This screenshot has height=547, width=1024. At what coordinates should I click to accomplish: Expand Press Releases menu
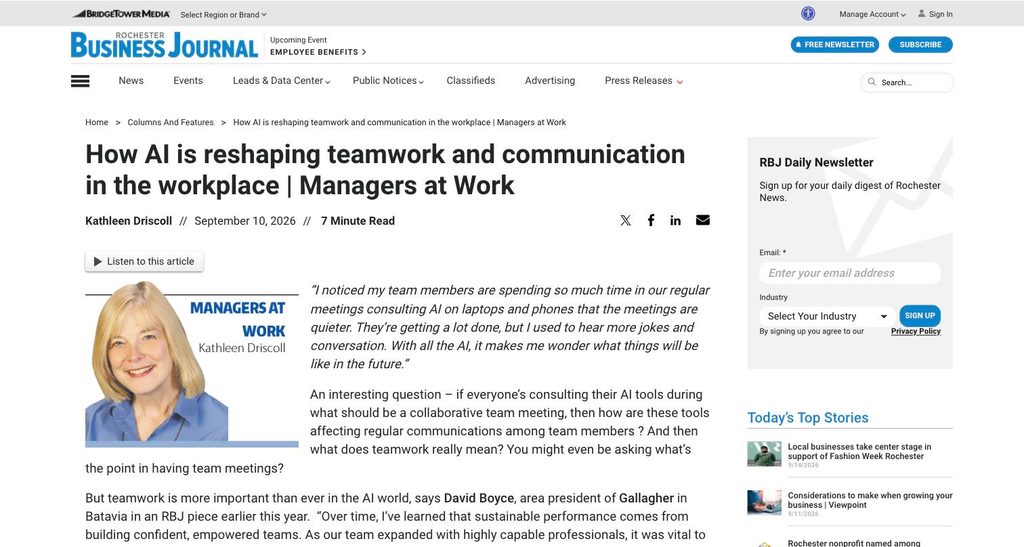(x=643, y=81)
